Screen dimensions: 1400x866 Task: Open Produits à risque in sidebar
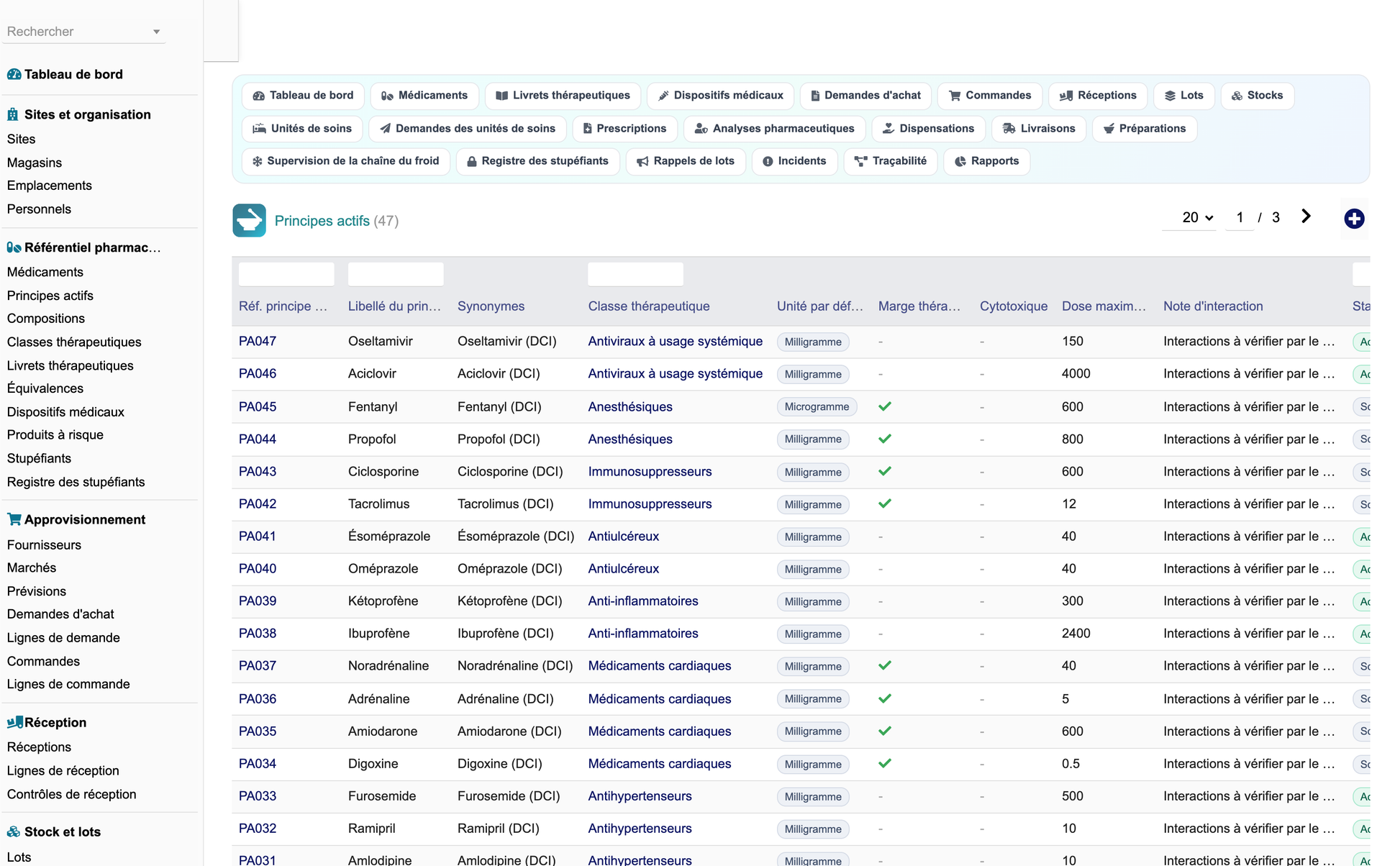coord(55,435)
